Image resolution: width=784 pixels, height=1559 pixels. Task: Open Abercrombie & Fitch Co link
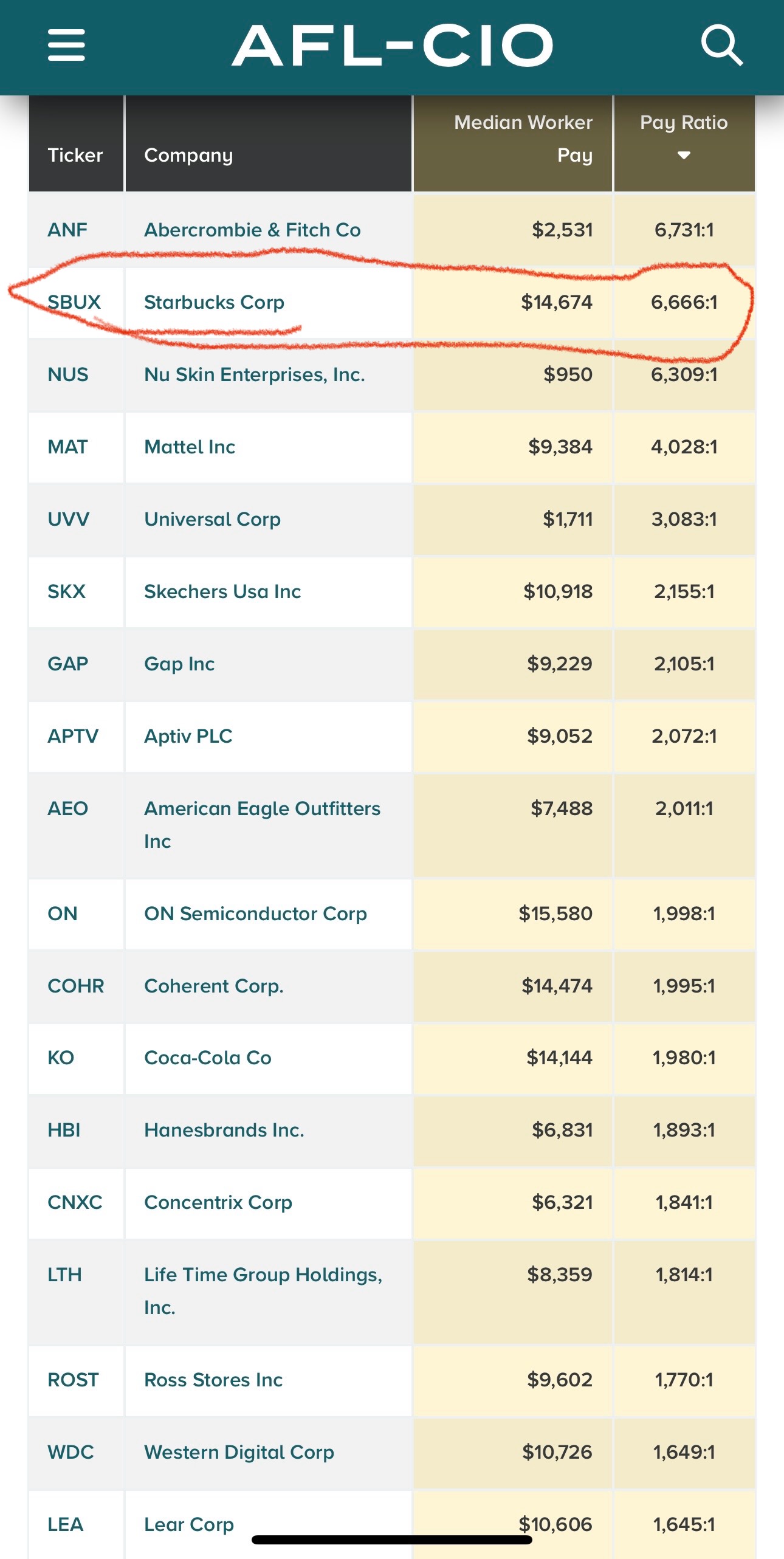(x=252, y=230)
